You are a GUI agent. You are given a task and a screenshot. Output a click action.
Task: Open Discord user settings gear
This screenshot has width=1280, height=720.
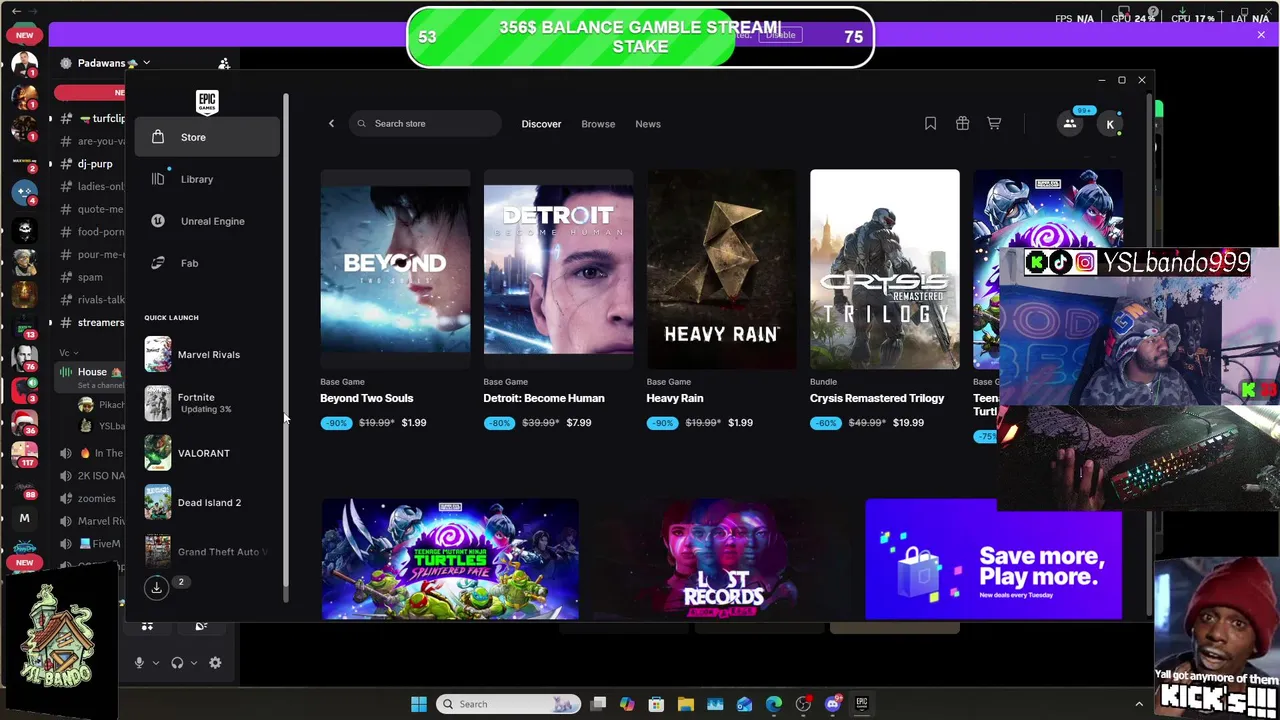(x=215, y=662)
